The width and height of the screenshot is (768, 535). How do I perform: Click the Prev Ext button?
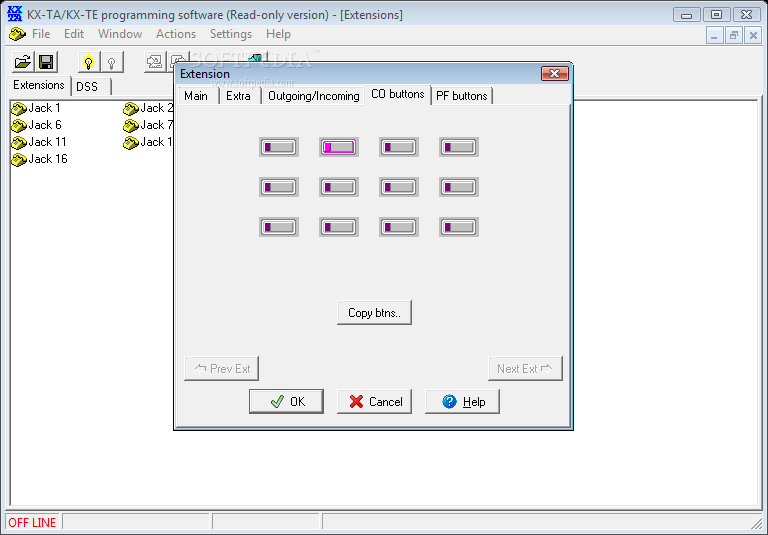221,368
